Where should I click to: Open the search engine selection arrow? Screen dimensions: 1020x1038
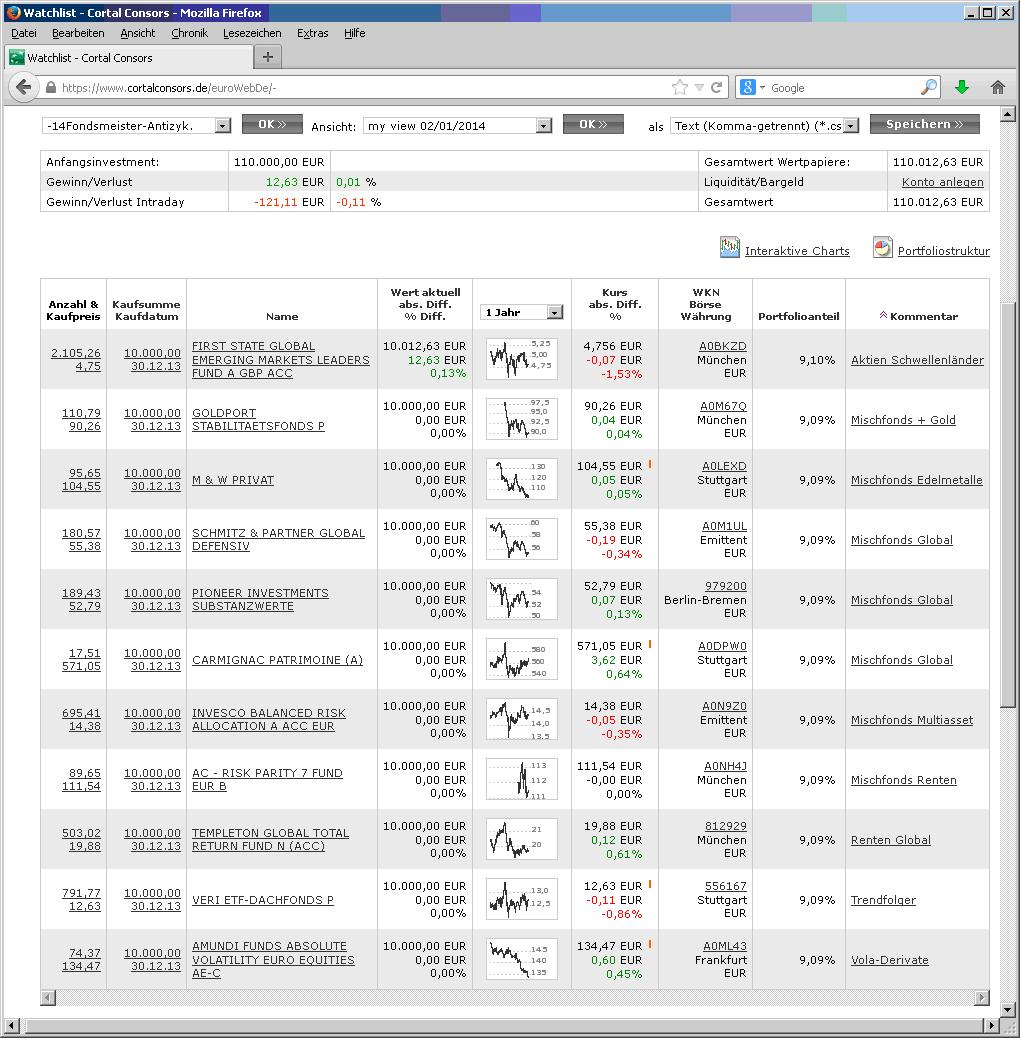coord(762,87)
